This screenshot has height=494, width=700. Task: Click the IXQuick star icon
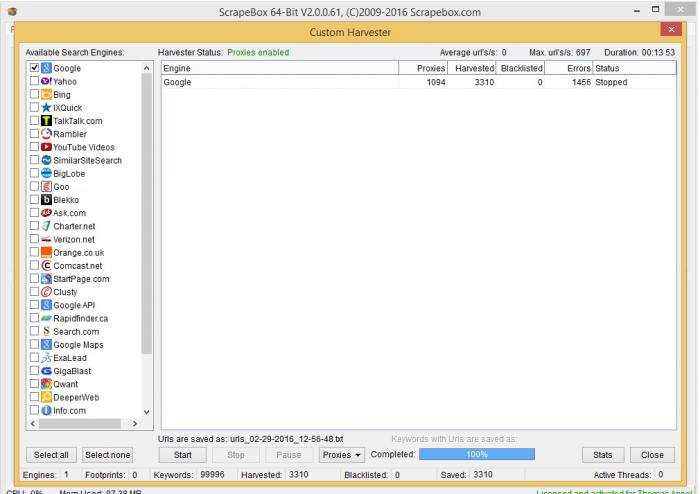click(46, 108)
